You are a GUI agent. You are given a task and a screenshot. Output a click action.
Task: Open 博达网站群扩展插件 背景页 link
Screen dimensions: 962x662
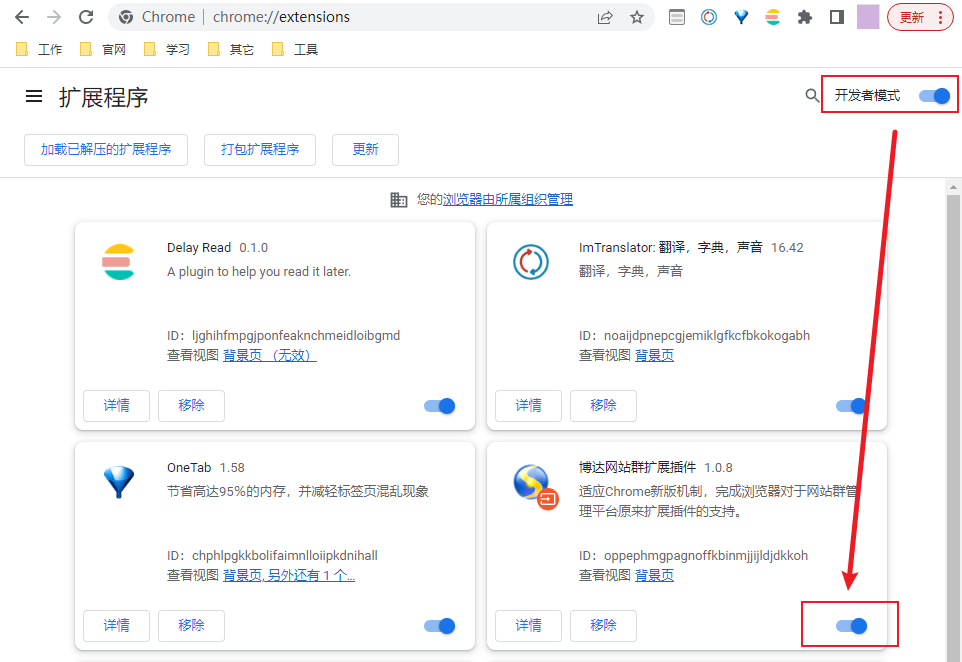click(x=654, y=575)
